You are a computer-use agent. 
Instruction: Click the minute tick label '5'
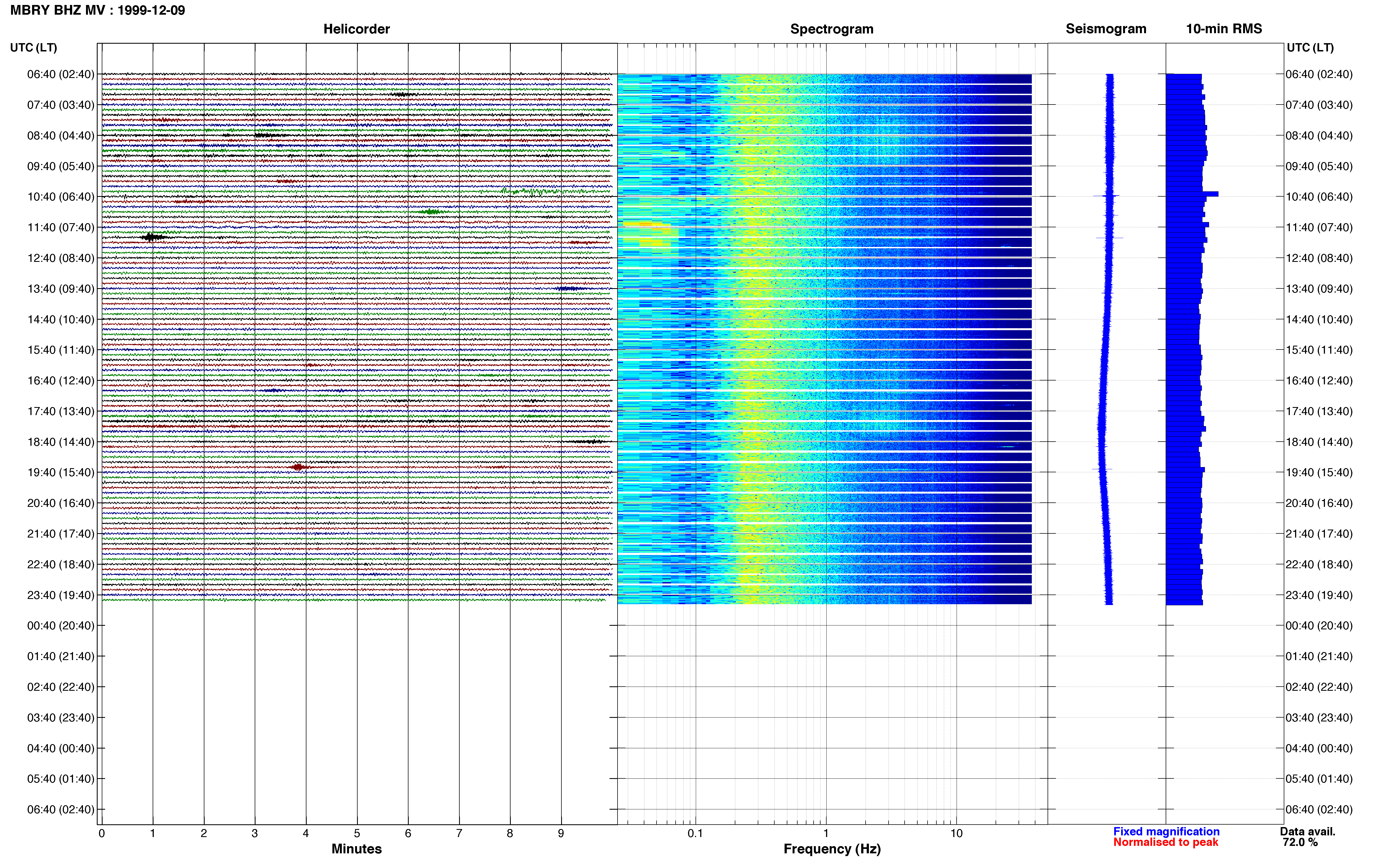click(x=357, y=833)
